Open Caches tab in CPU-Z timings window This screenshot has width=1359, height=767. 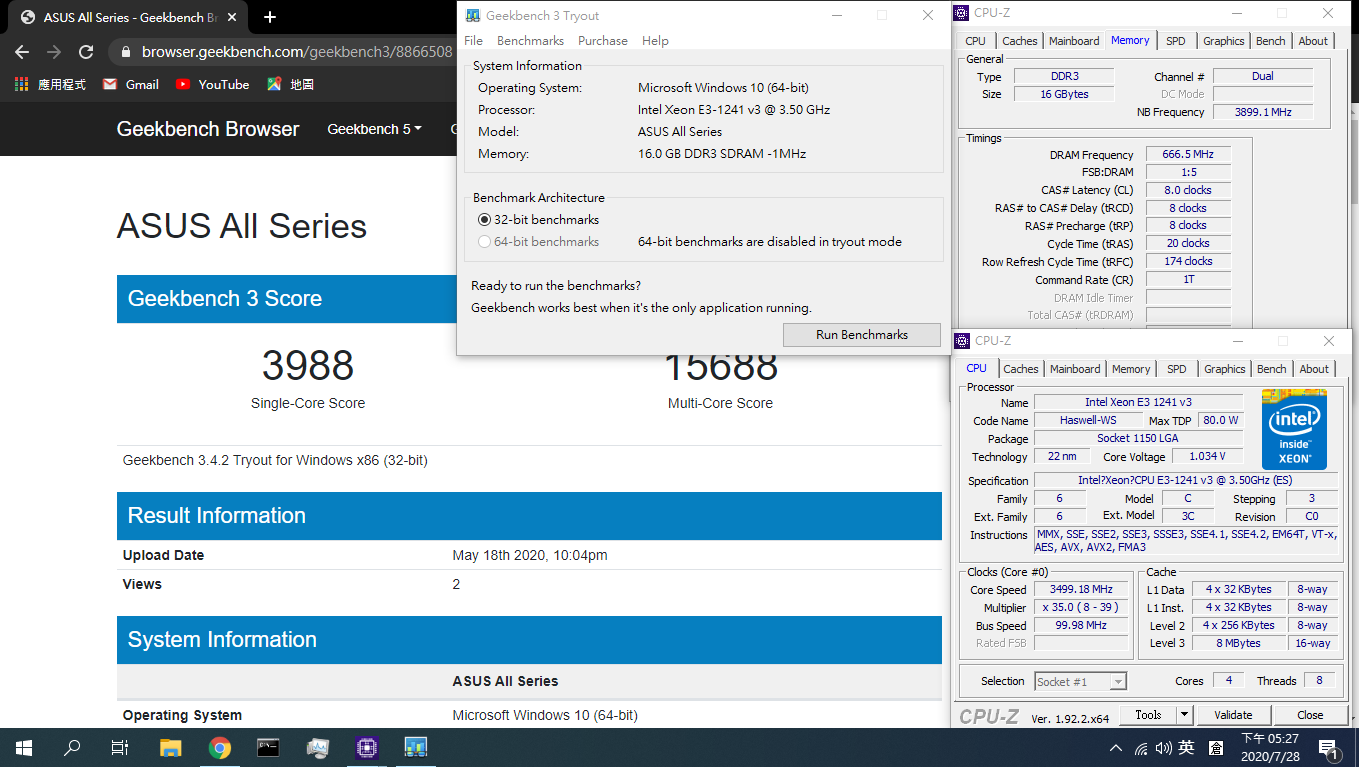(1019, 41)
